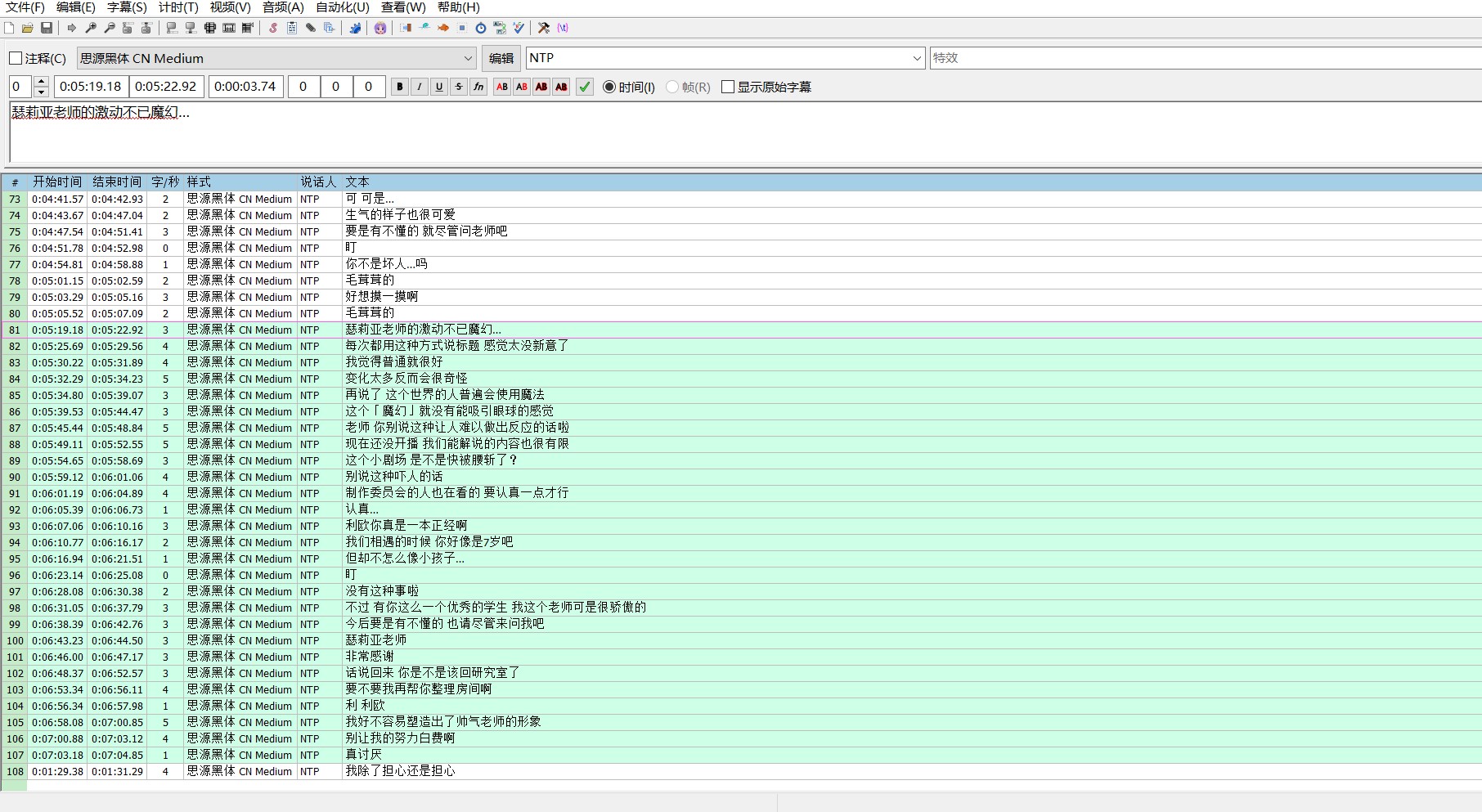Open the Styling Assistant icon
1482x812 pixels.
(424, 28)
